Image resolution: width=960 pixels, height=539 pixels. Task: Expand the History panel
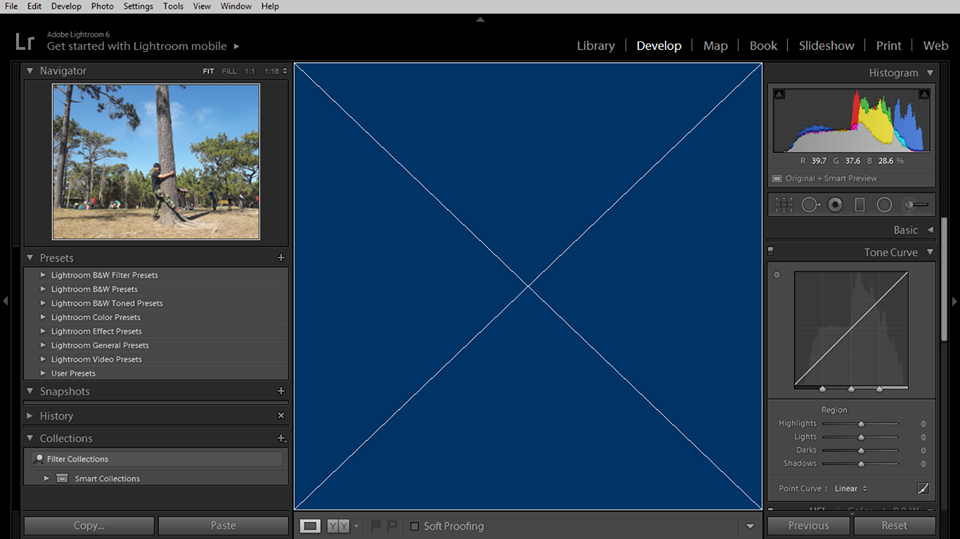29,415
